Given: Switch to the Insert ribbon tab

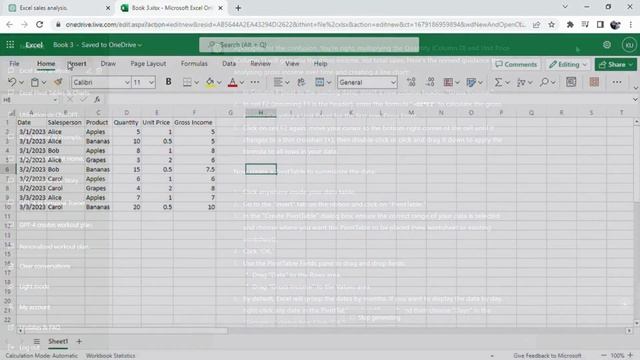Looking at the screenshot, I should (x=77, y=64).
